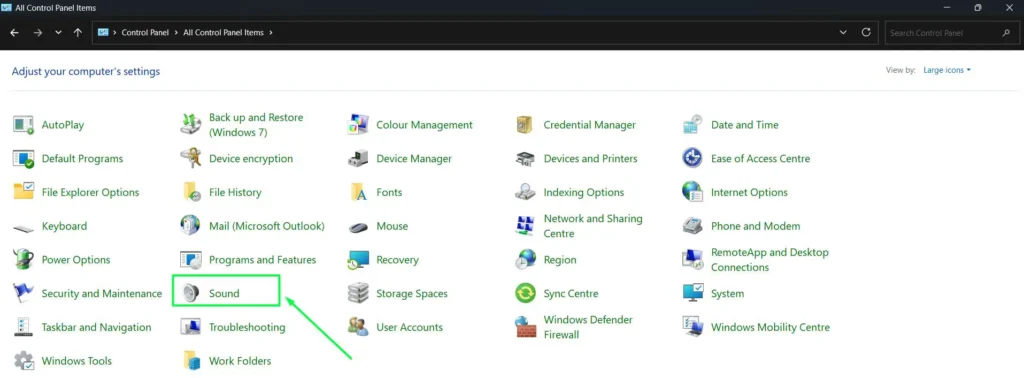
Task: Click the Control Panel address bar icon
Action: point(103,32)
